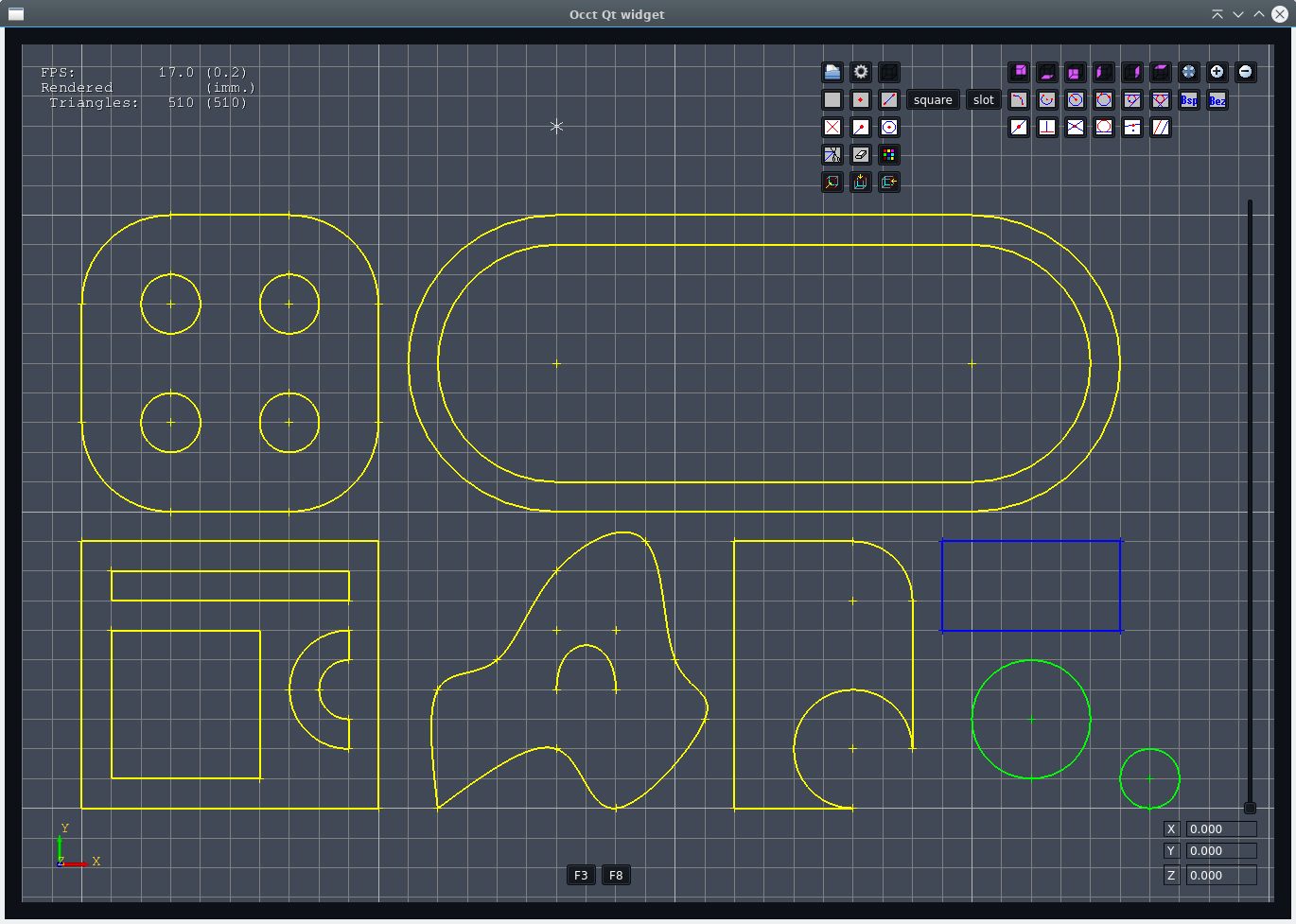This screenshot has width=1296, height=924.
Task: Click the F3 button
Action: click(581, 875)
